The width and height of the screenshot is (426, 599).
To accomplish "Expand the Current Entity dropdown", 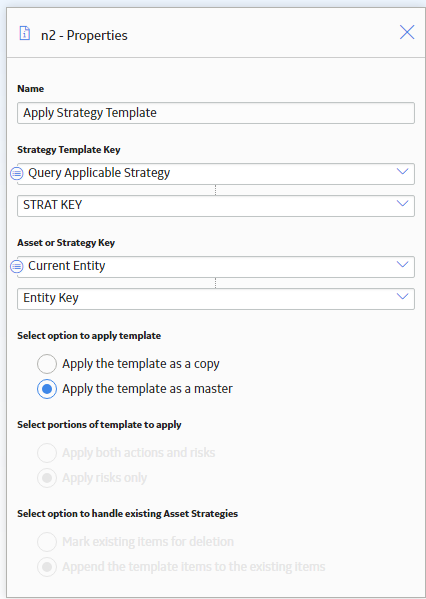I will click(x=402, y=264).
